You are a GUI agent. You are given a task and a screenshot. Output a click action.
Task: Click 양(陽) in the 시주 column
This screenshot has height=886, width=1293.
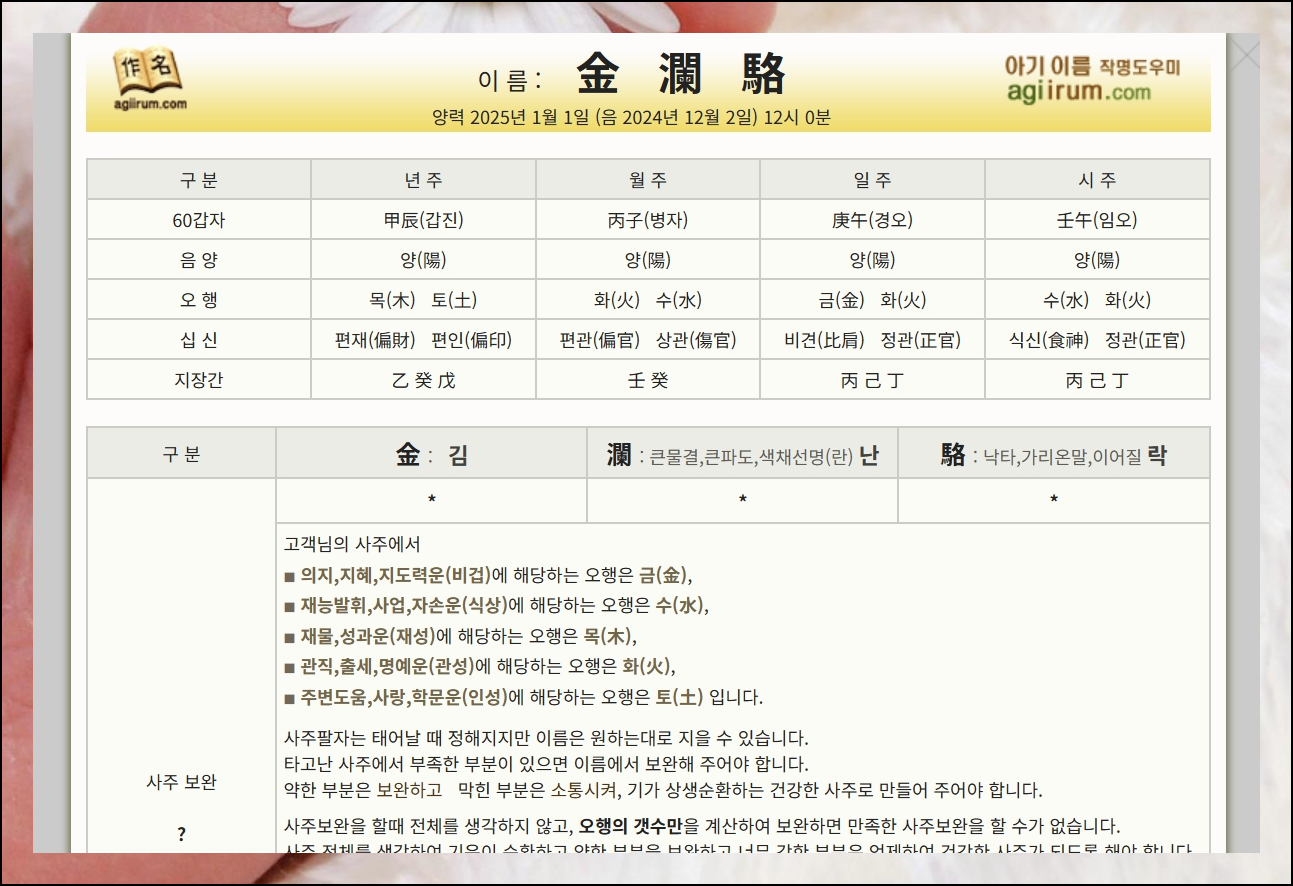click(1097, 260)
